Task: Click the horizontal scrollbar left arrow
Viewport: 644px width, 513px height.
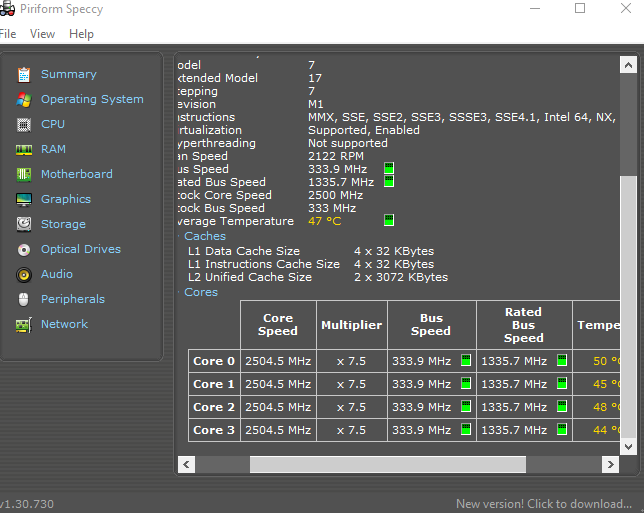Action: (186, 464)
